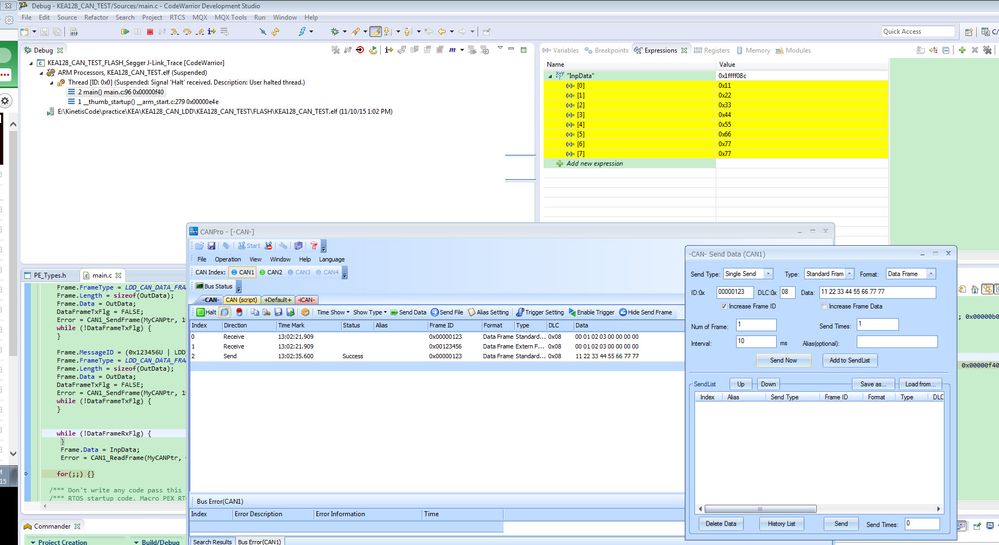Click the Step Over icon in CodeWarrior toolbar
999x545 pixels.
[187, 31]
